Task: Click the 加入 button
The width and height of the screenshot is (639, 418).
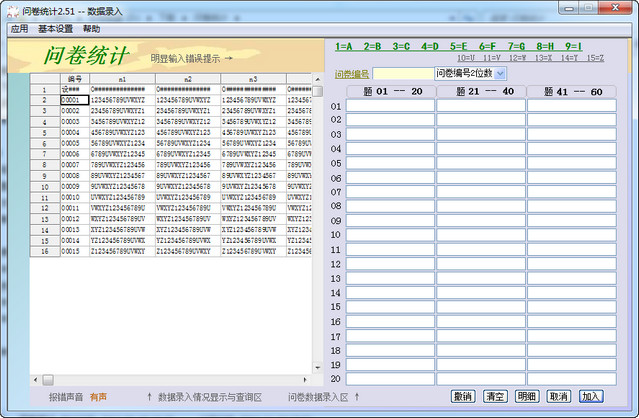Action: tap(590, 396)
